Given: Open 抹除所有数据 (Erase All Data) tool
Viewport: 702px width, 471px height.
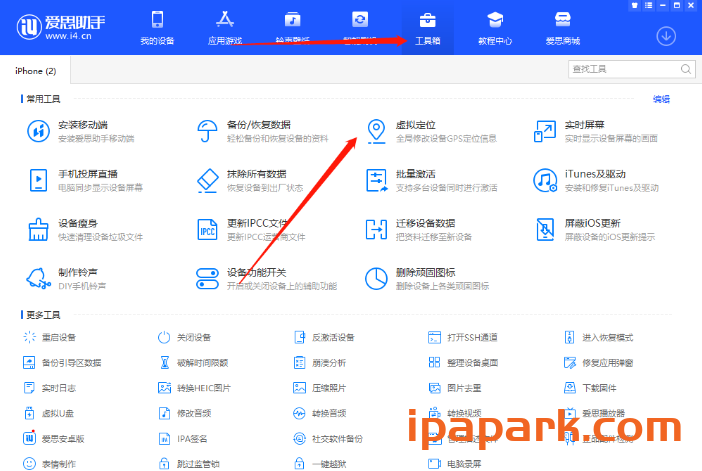Looking at the screenshot, I should coord(250,180).
